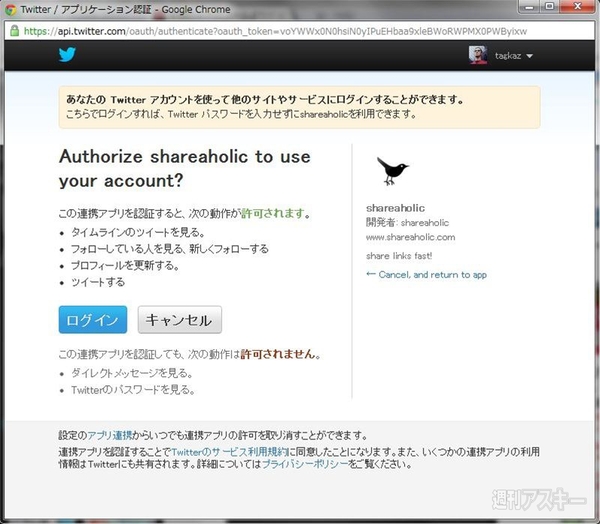The width and height of the screenshot is (600, 524).
Task: Open the プライバシーポリシー link
Action: coord(305,464)
